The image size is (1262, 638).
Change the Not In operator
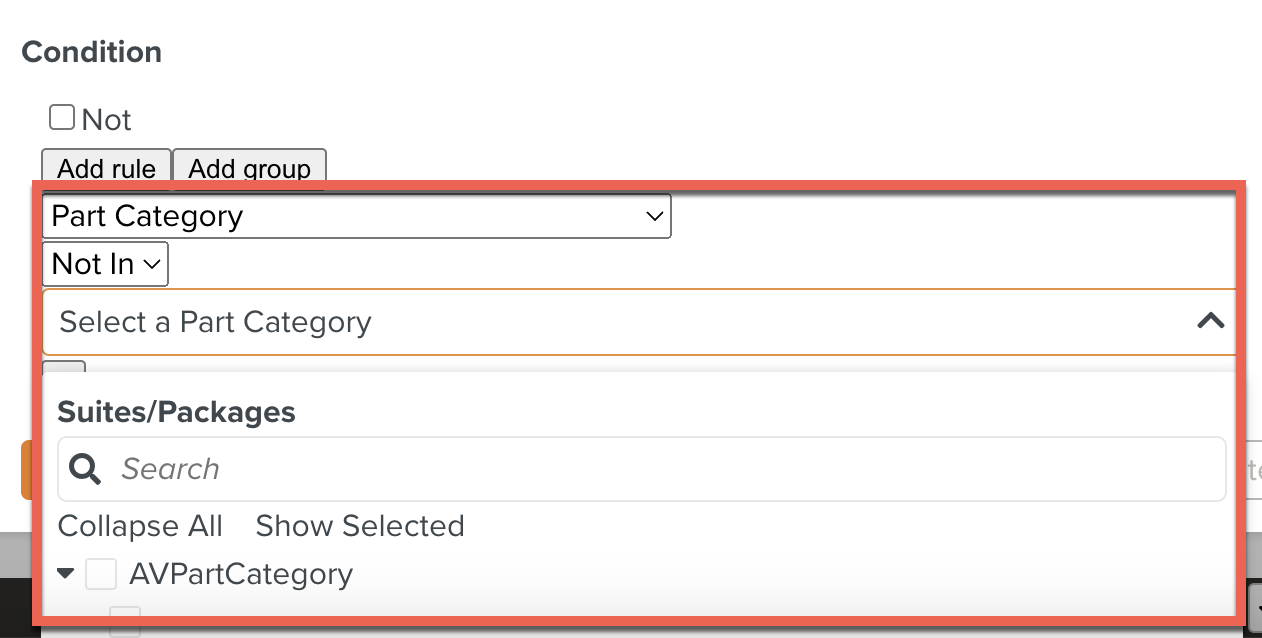[x=104, y=264]
